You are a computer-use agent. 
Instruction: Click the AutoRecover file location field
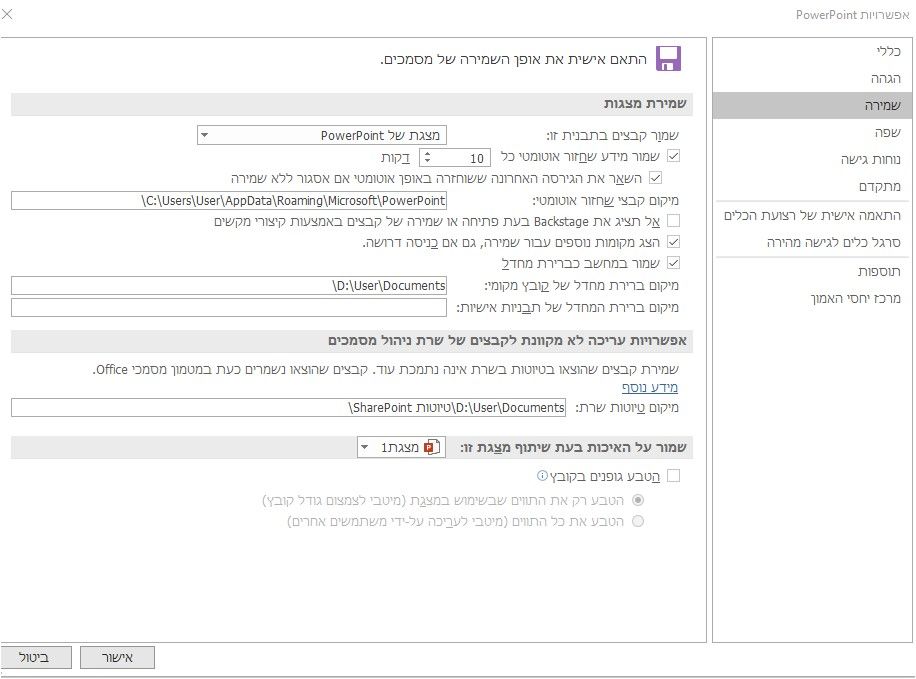(x=228, y=200)
